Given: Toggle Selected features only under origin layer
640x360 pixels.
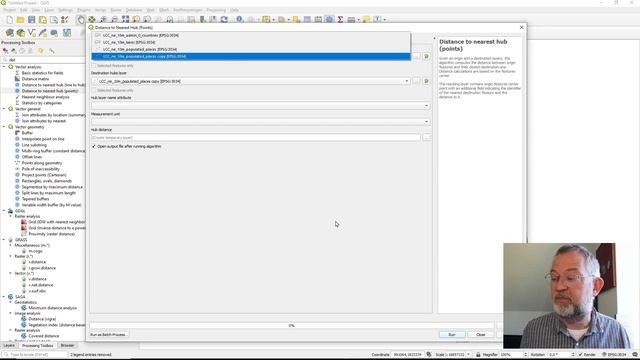Looking at the screenshot, I should pos(94,65).
